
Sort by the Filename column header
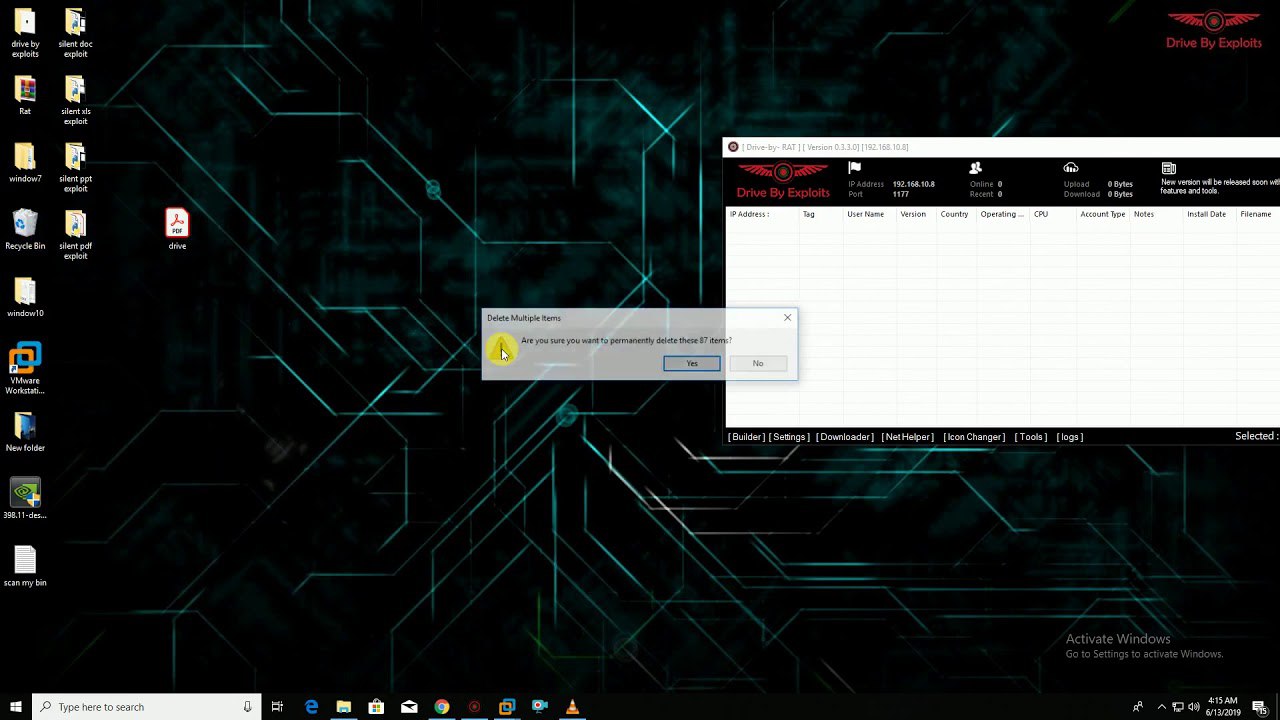click(1258, 214)
